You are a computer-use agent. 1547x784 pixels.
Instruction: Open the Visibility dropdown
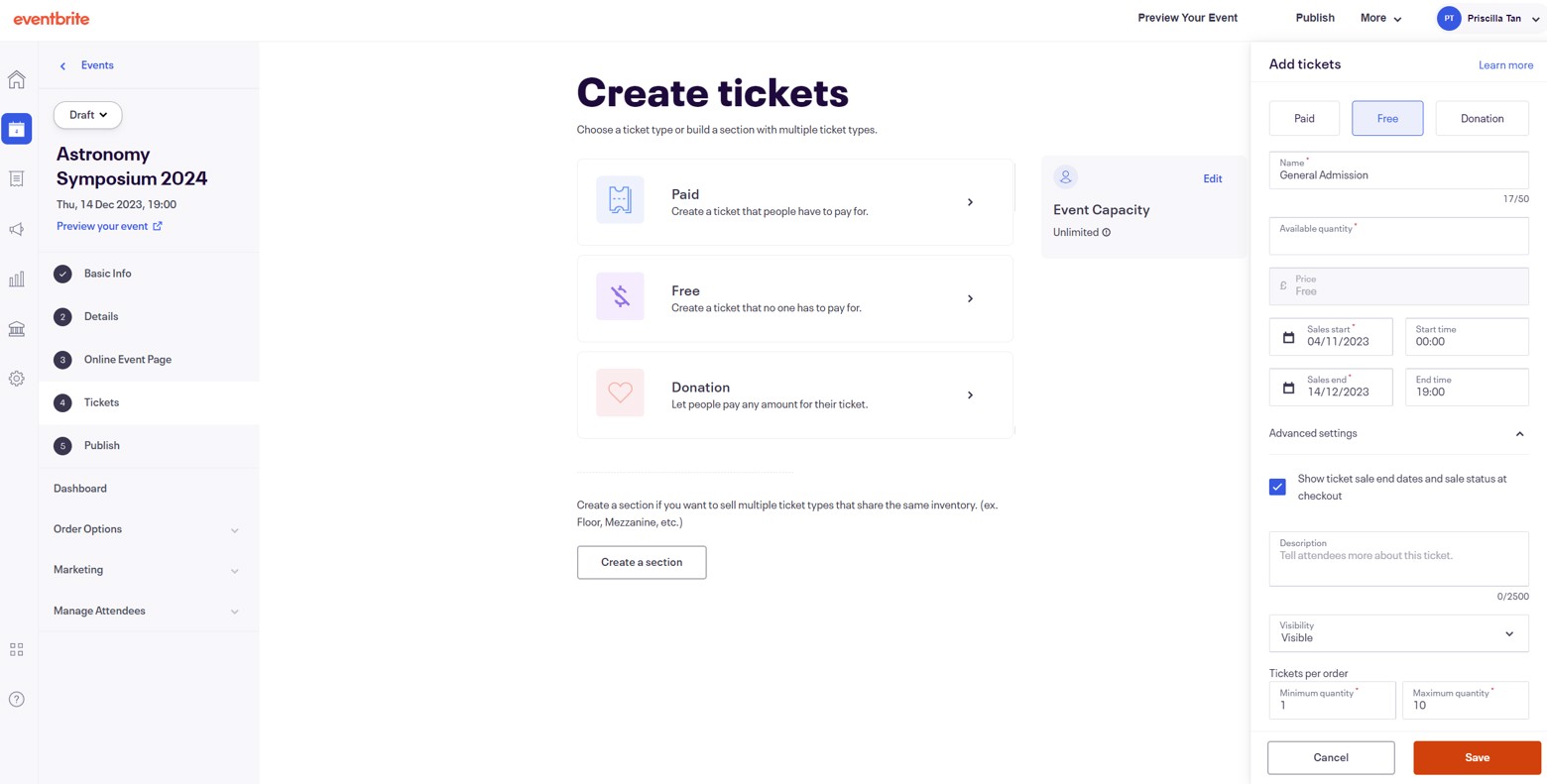point(1398,632)
